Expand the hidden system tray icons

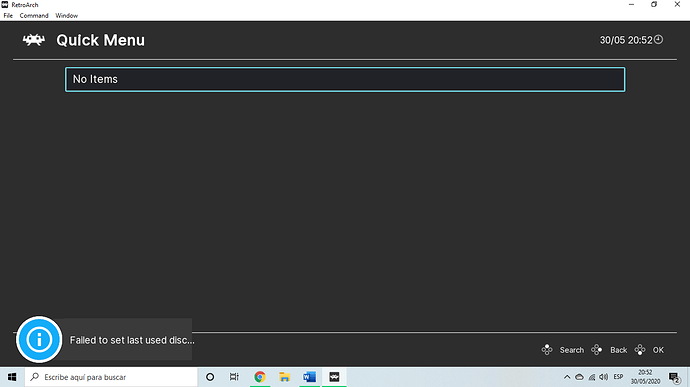(567, 377)
